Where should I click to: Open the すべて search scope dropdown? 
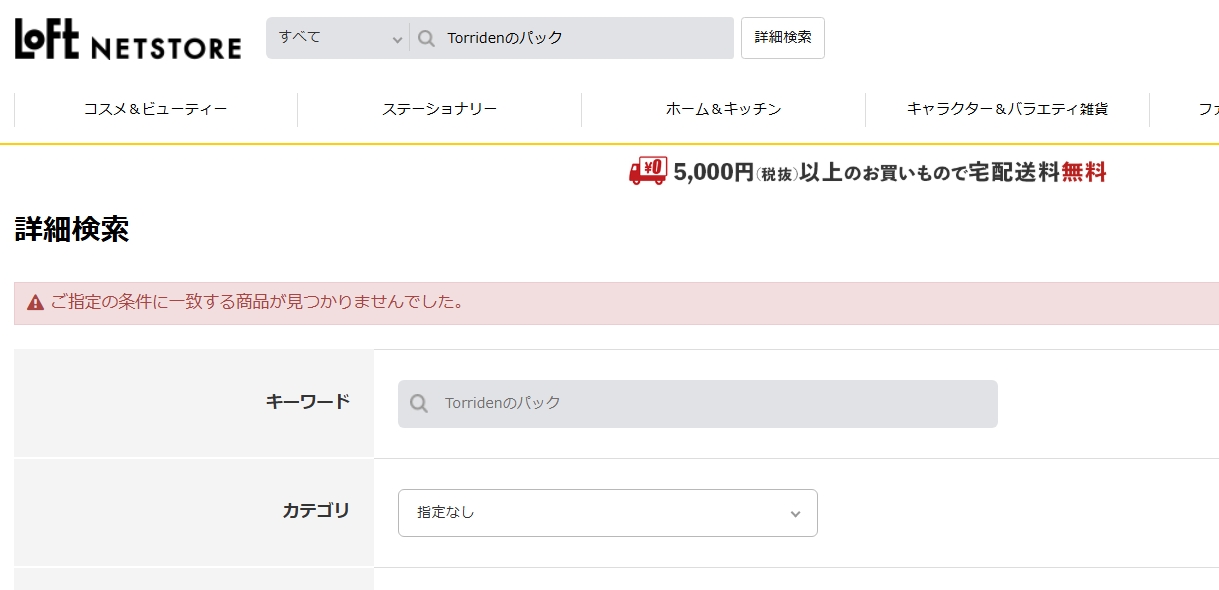(338, 38)
